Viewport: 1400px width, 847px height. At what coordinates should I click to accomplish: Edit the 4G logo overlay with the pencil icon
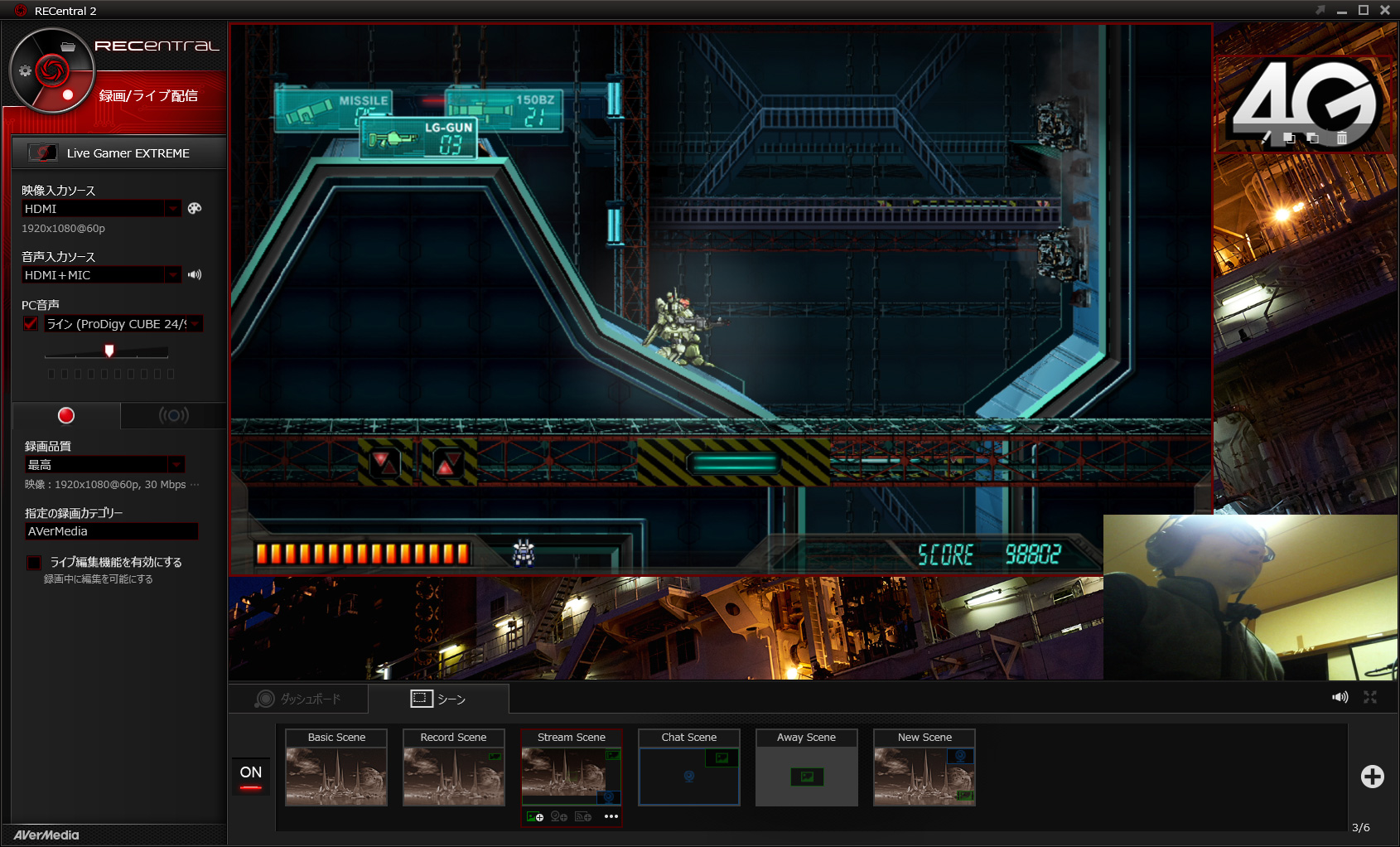(x=1265, y=138)
